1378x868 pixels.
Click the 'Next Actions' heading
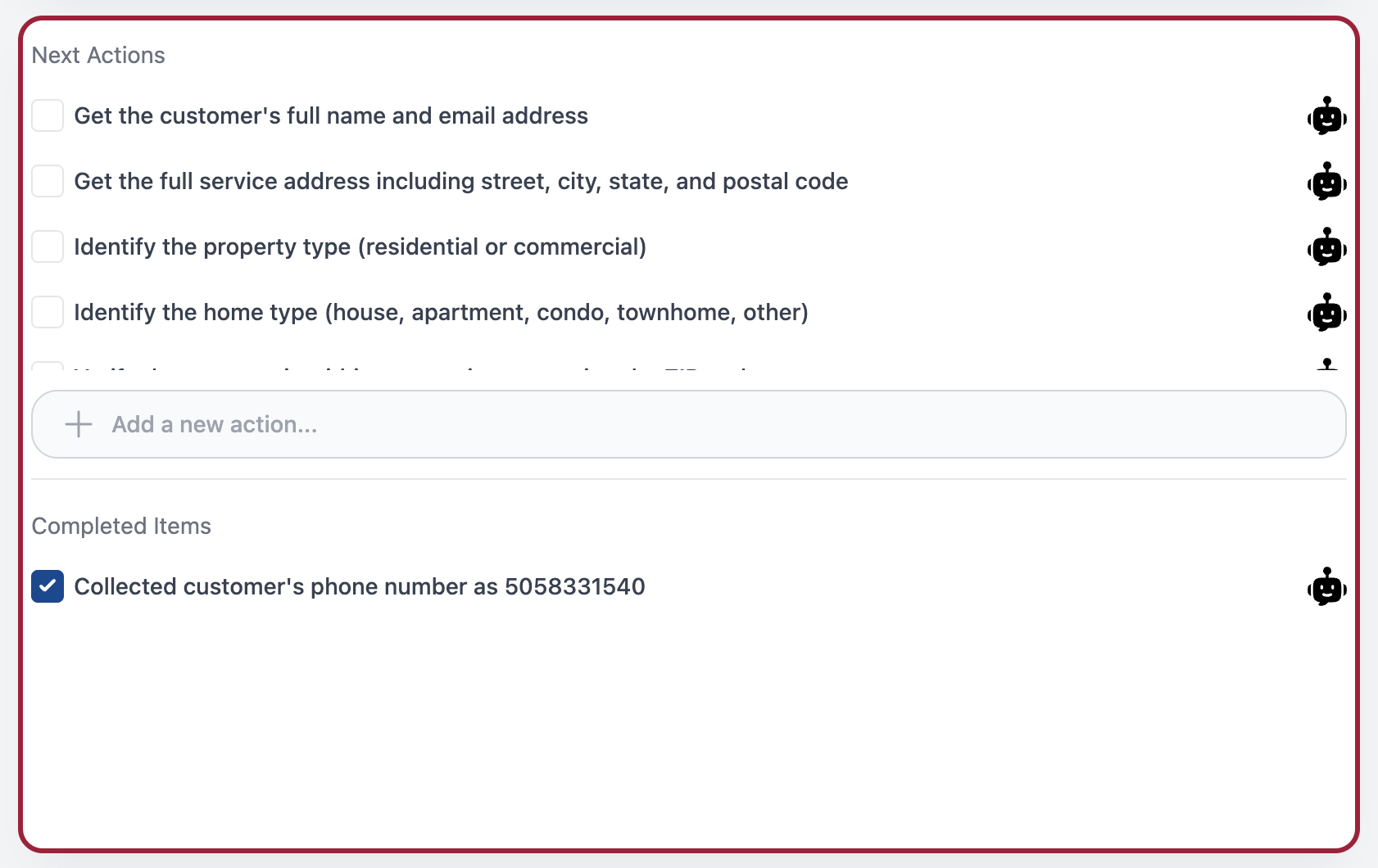click(98, 56)
